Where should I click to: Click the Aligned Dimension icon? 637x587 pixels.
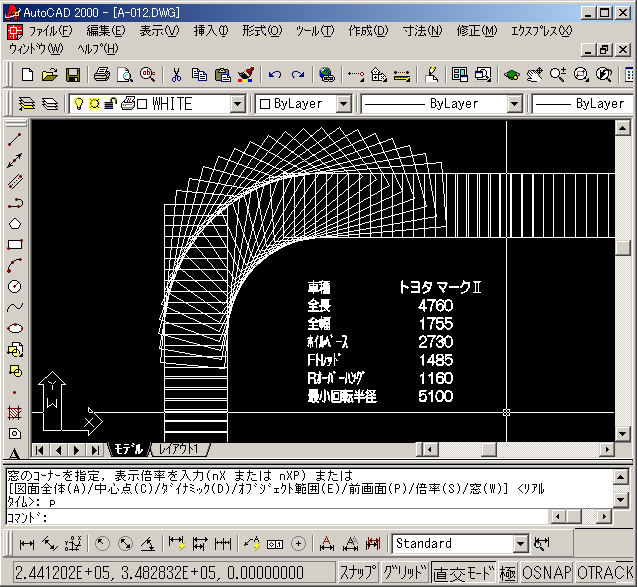(50, 544)
